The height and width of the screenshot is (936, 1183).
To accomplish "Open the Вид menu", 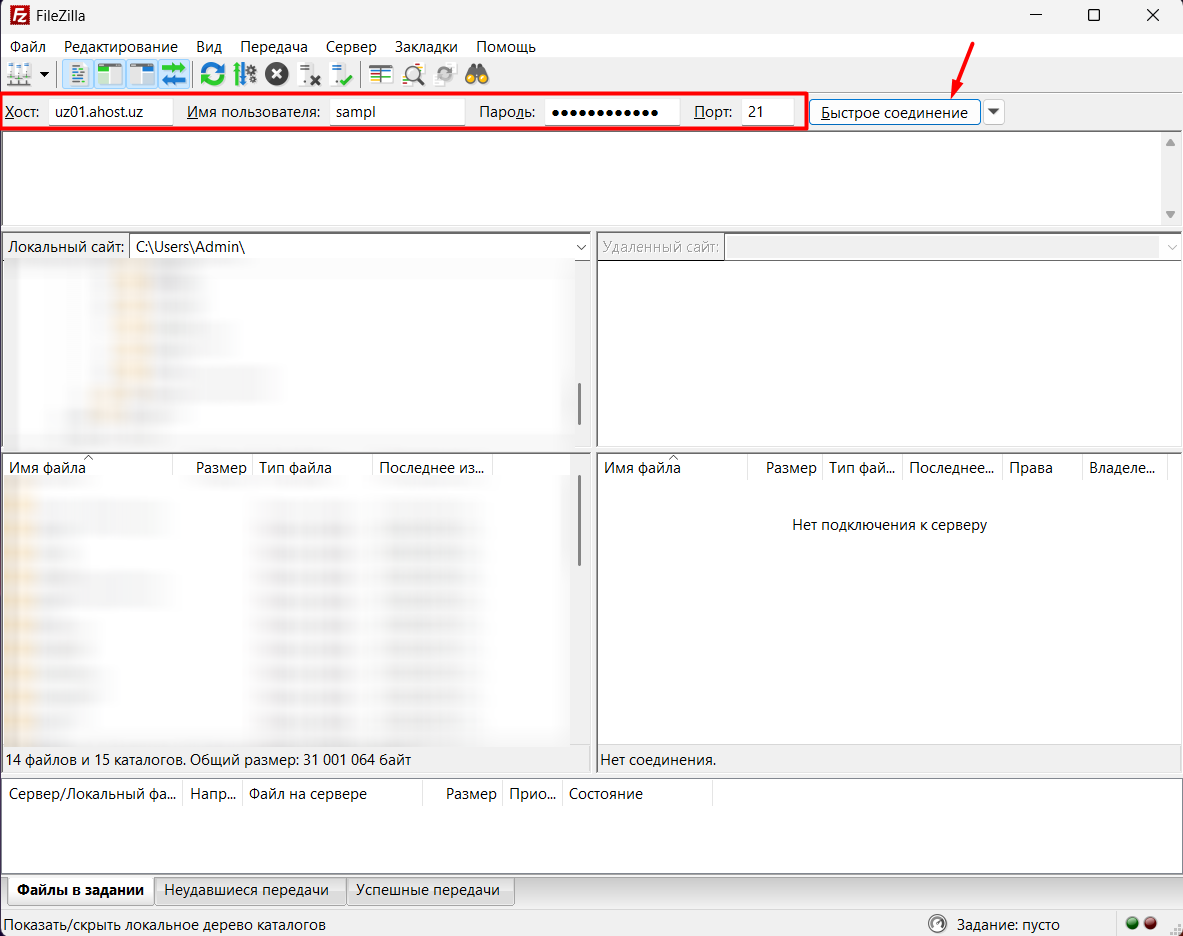I will coord(209,47).
